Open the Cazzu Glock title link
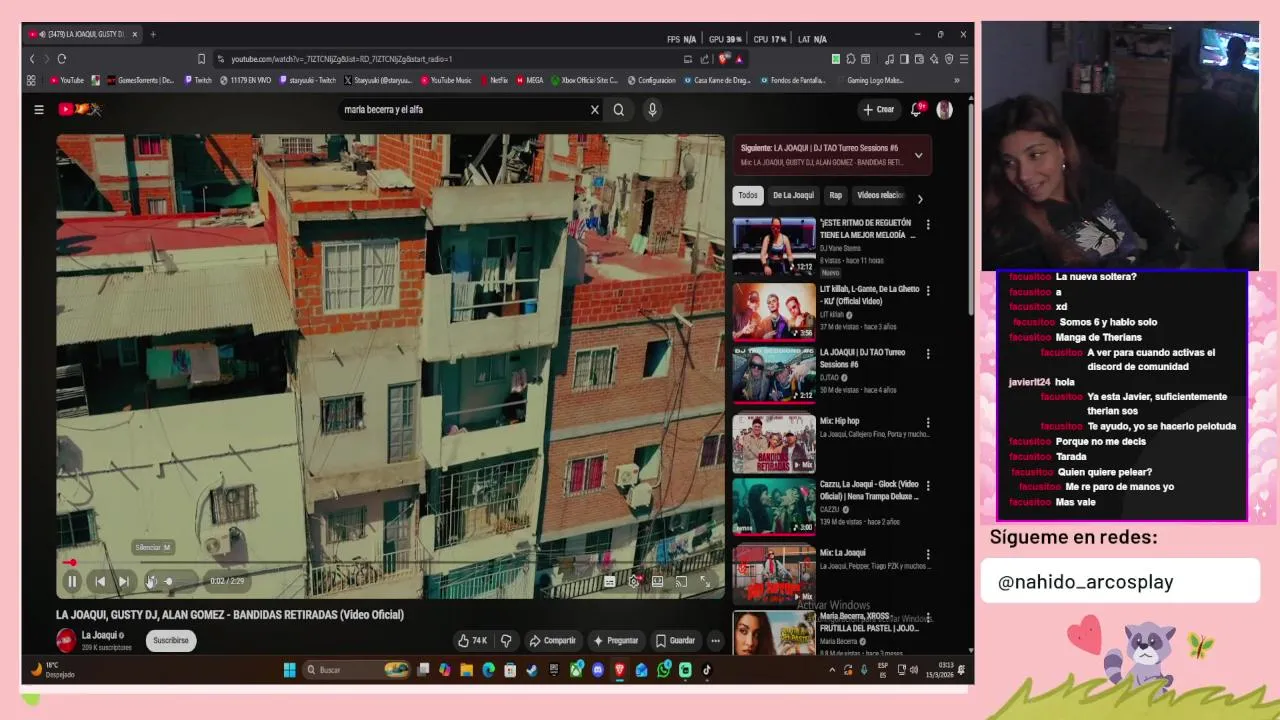Image resolution: width=1280 pixels, height=720 pixels. [x=869, y=490]
